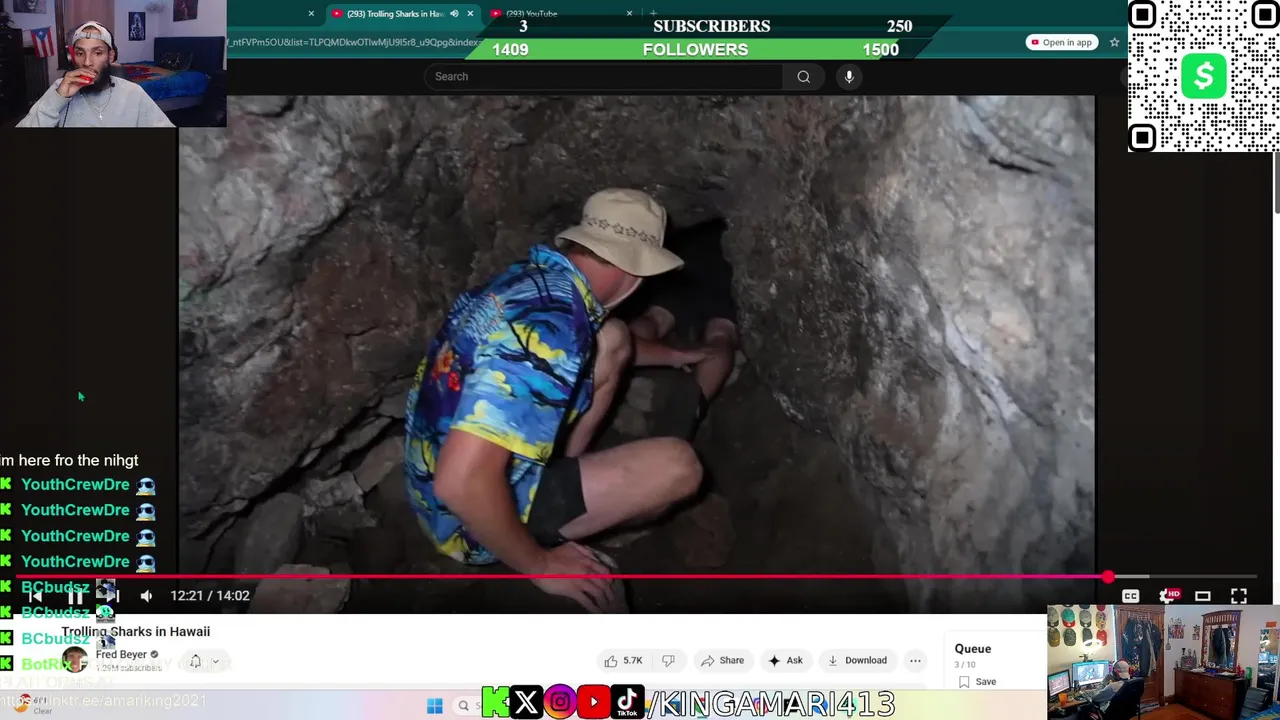This screenshot has width=1280, height=720.
Task: Mute the tab via its speaker icon
Action: pyautogui.click(x=454, y=14)
